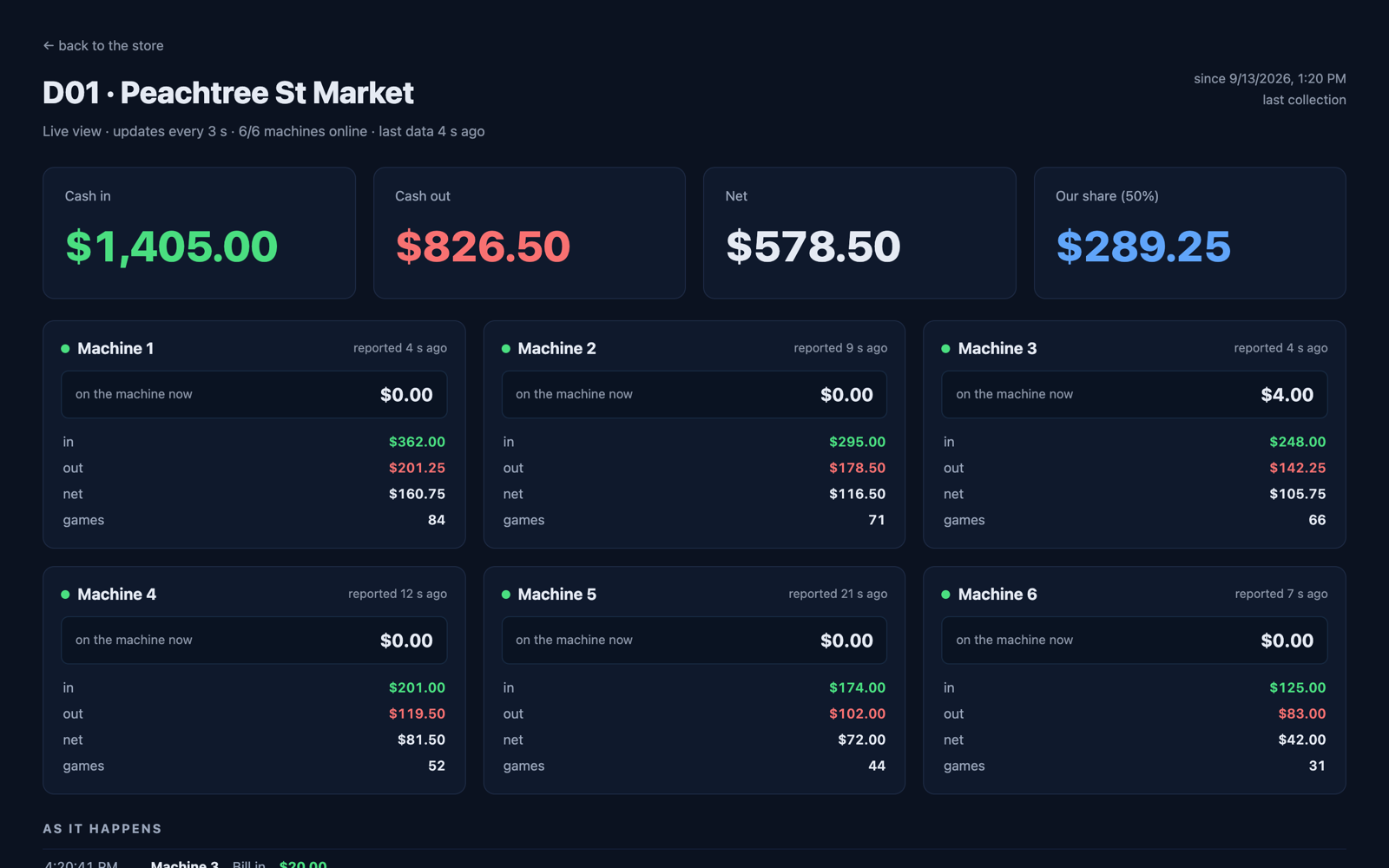
Task: Click Machine 3 green online status dot
Action: (946, 349)
